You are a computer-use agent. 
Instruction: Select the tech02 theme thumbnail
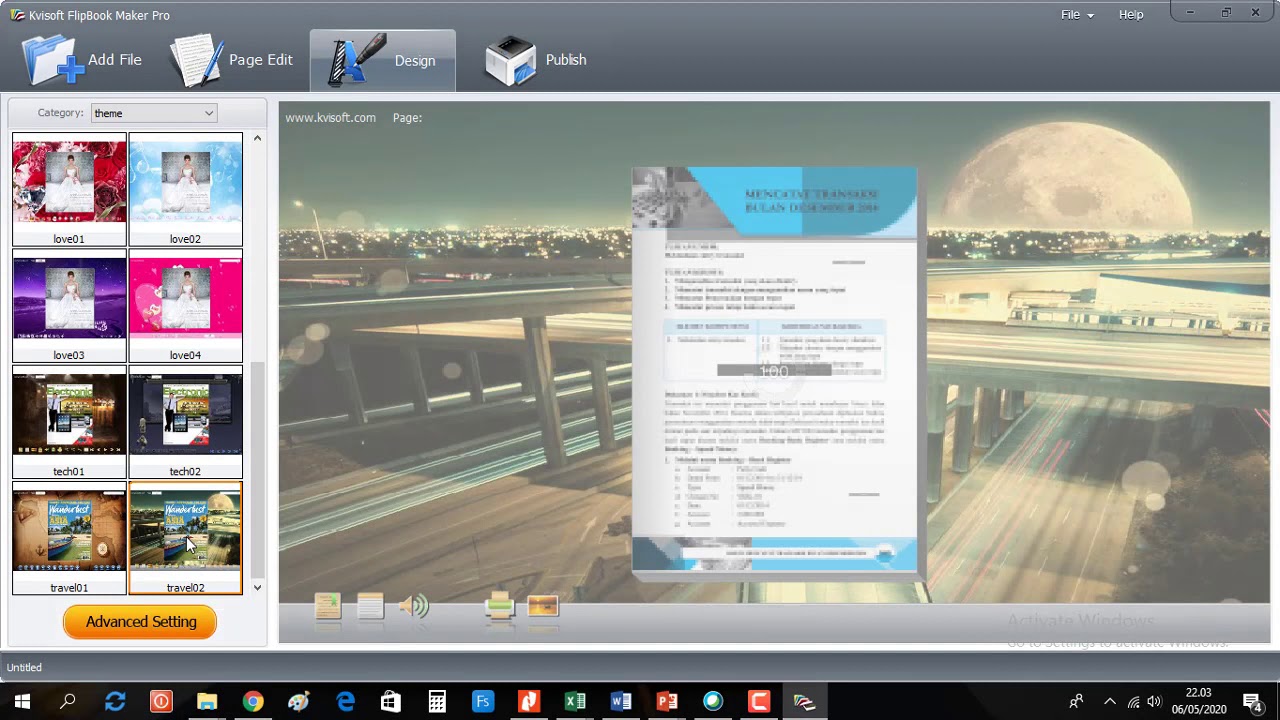[185, 422]
